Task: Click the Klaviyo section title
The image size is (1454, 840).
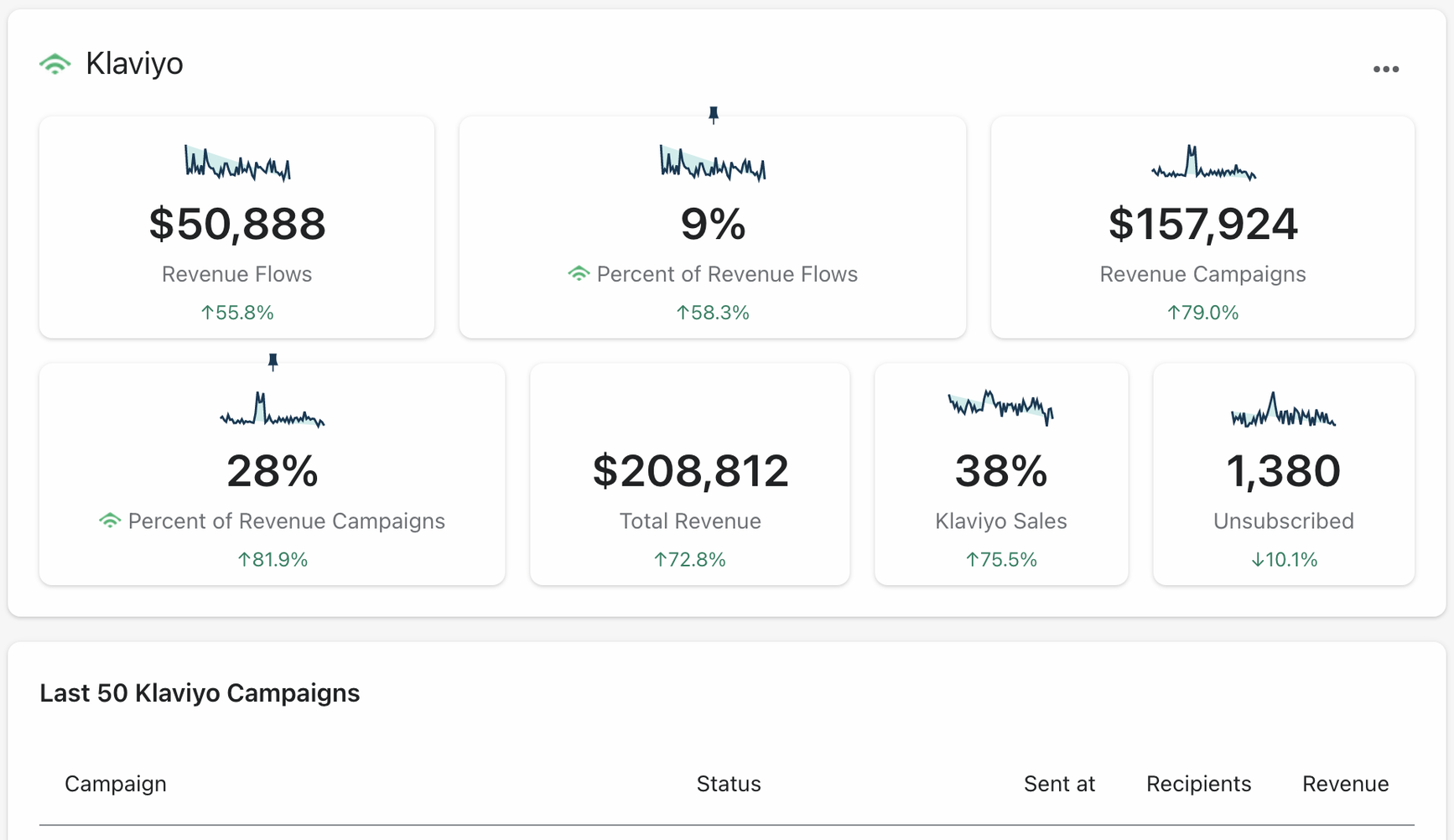Action: pos(134,64)
